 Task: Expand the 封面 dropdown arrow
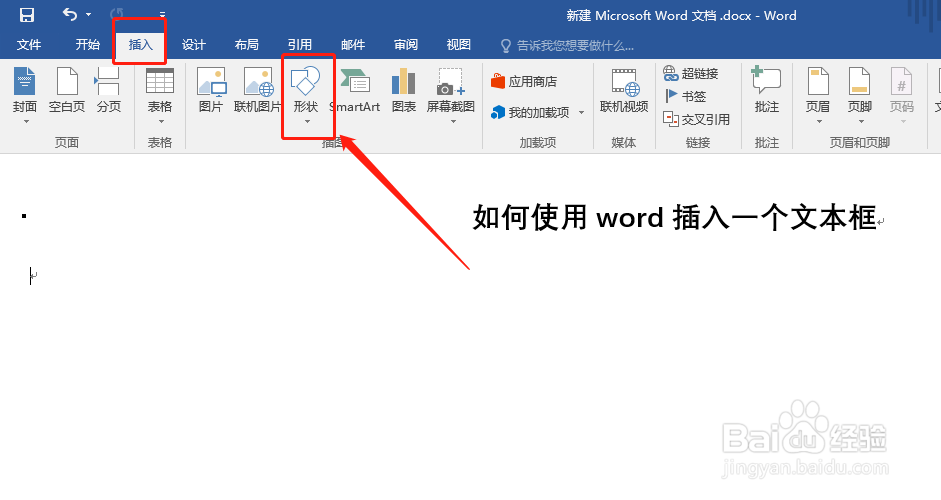26,122
